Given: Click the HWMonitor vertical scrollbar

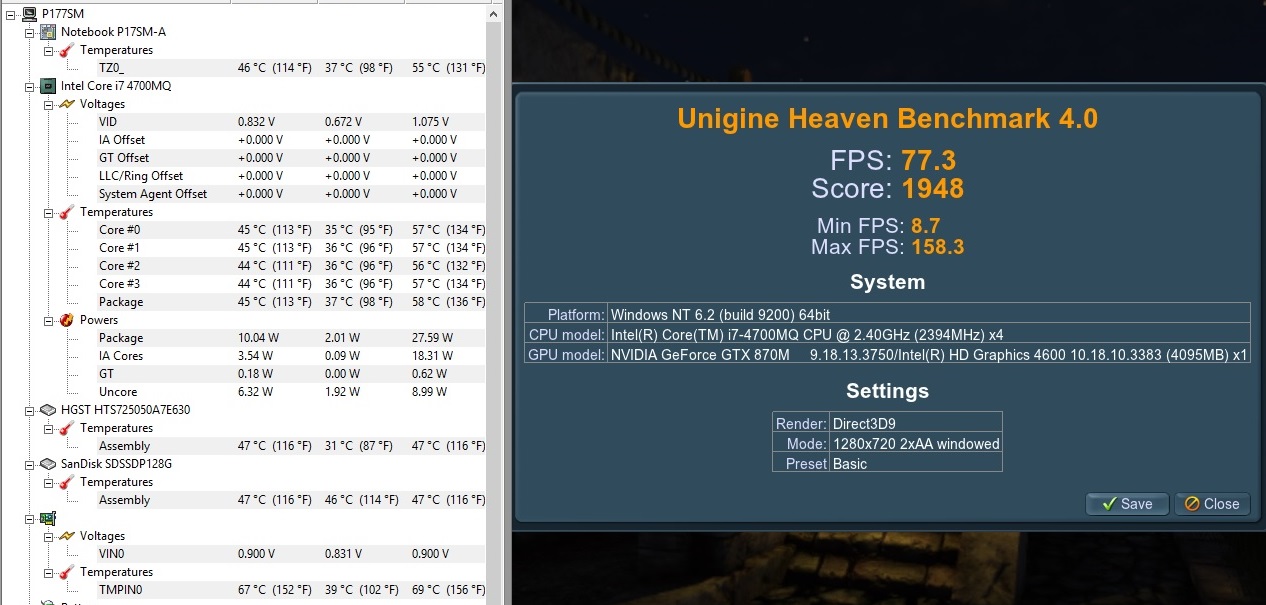Looking at the screenshot, I should tap(493, 302).
